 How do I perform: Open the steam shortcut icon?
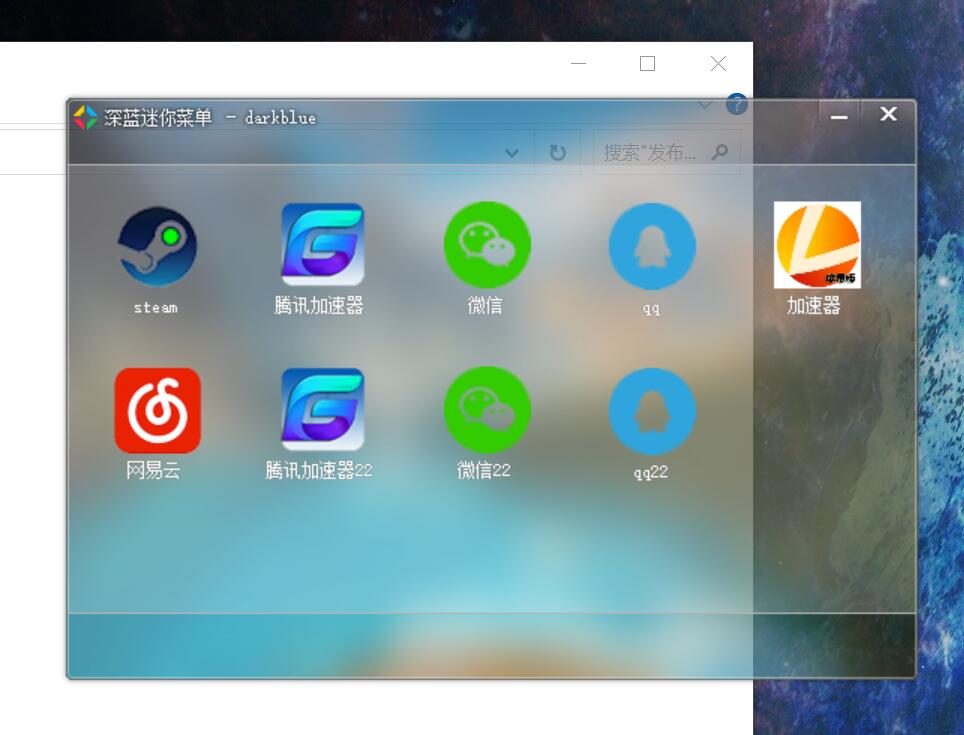pos(157,246)
